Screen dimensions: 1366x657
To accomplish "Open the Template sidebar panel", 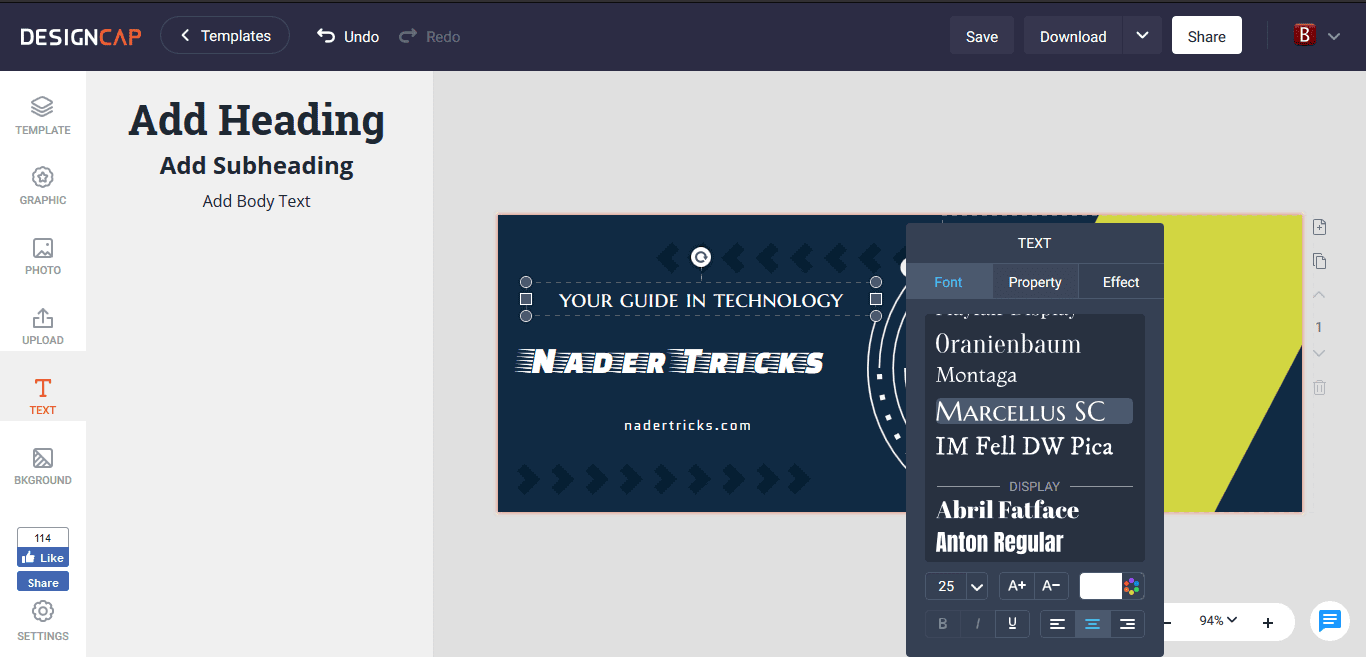I will pyautogui.click(x=43, y=116).
